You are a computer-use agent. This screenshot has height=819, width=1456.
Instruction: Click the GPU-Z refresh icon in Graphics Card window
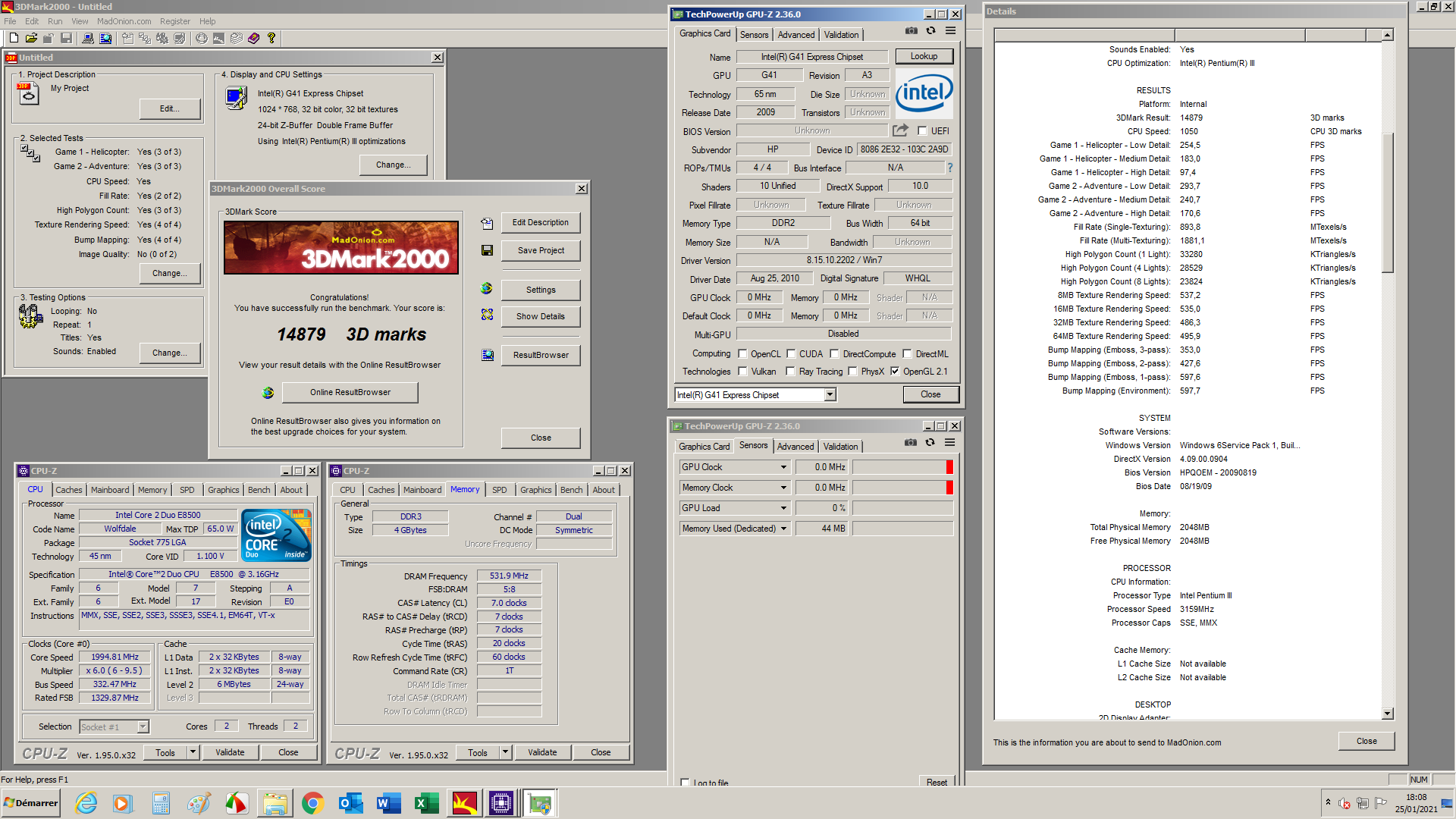[x=930, y=31]
